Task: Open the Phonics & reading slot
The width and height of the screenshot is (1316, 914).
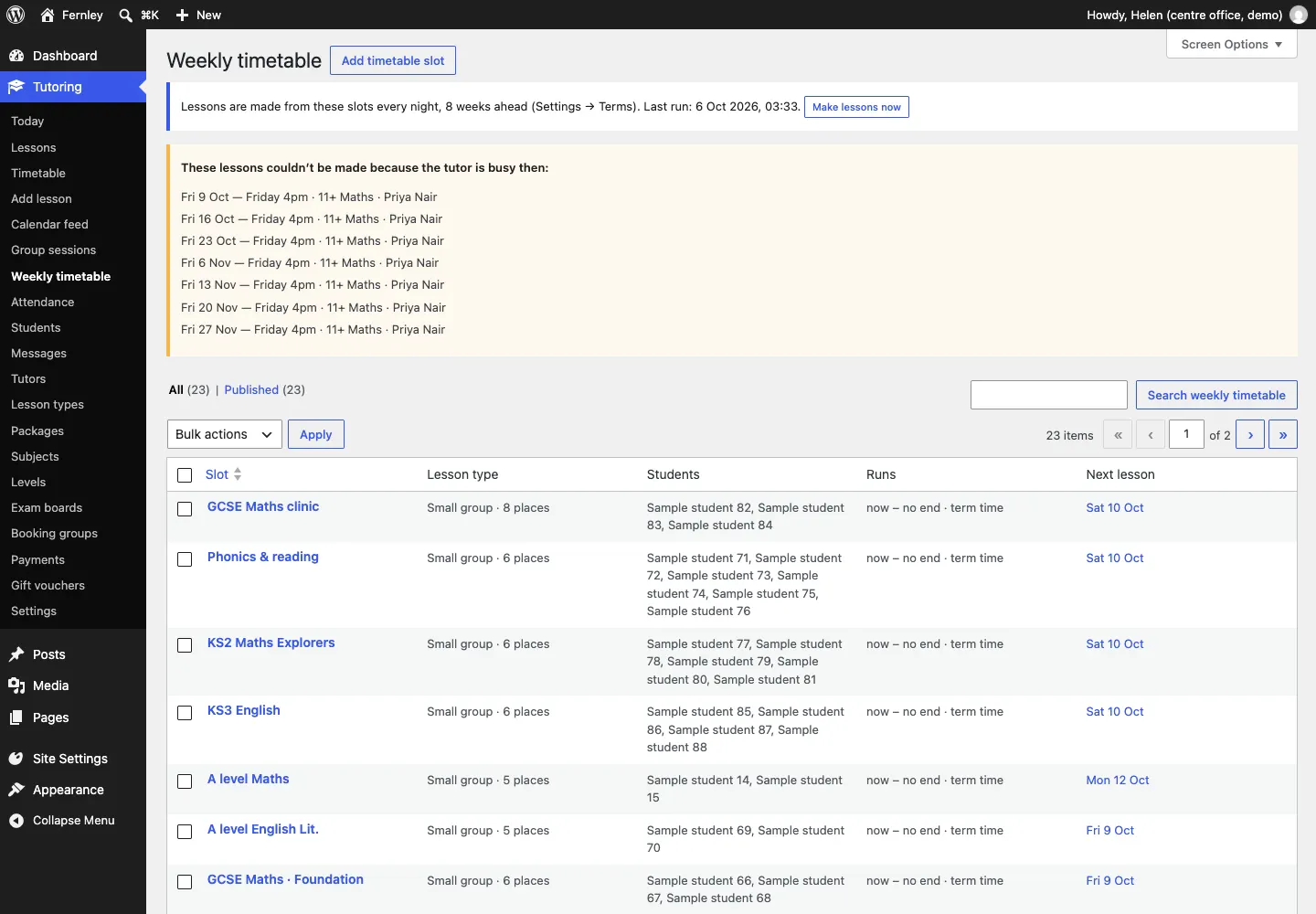Action: (263, 557)
